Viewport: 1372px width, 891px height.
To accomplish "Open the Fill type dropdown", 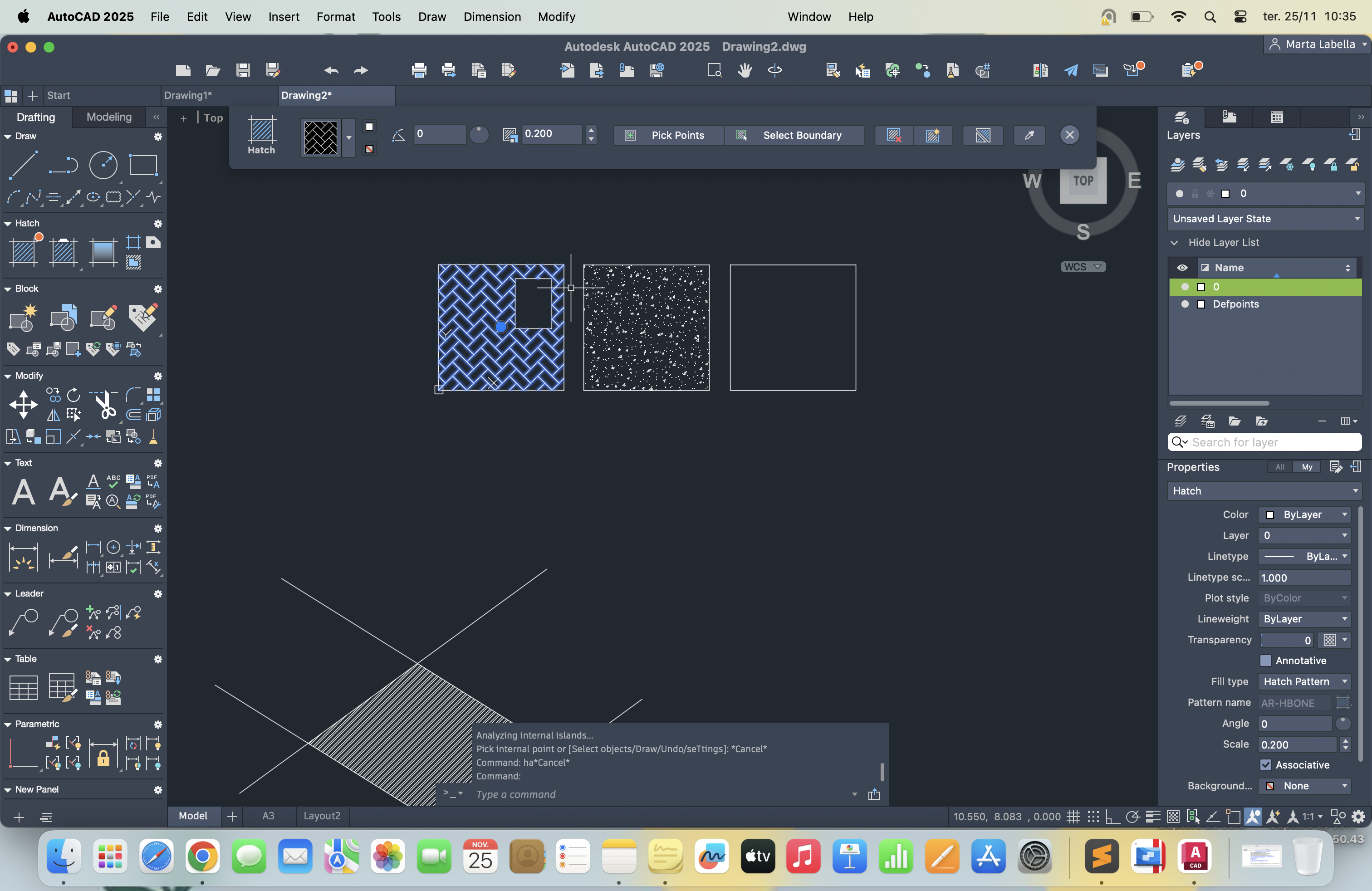I will click(1304, 681).
